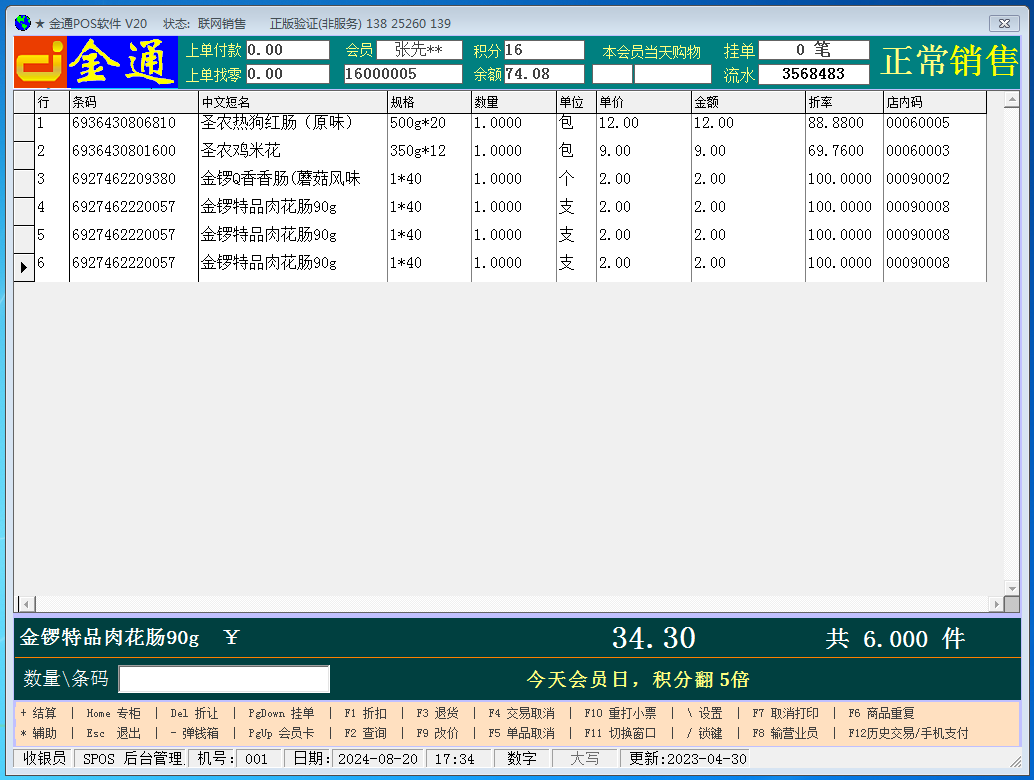Screen dimensions: 1034x780
Task: Click the Esc 退出 shortcut label
Action: tap(113, 733)
